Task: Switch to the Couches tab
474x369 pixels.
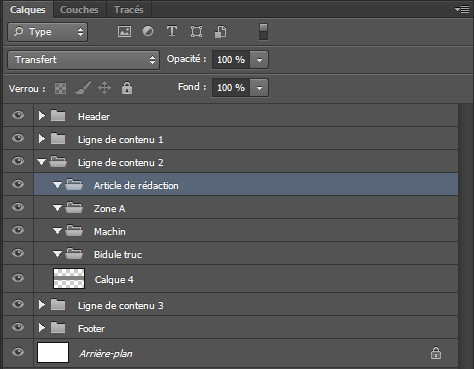Action: click(79, 10)
